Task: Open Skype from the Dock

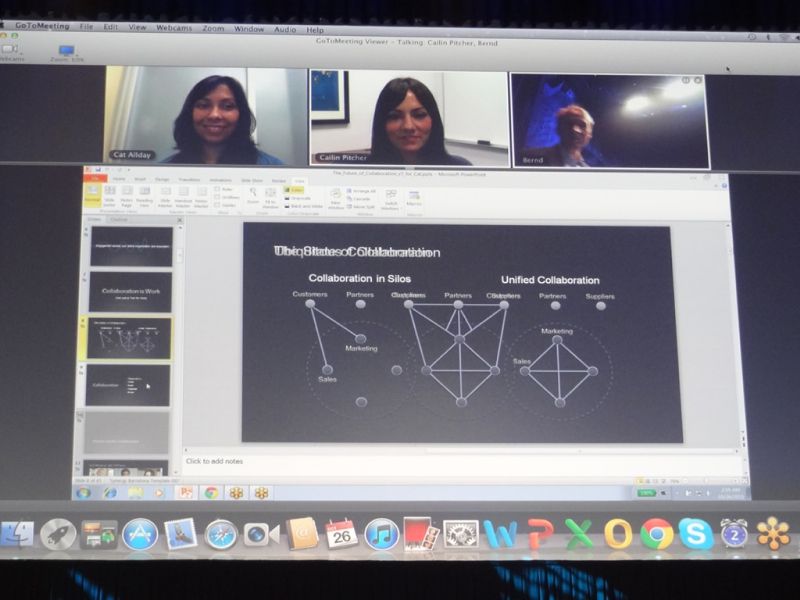Action: [x=695, y=534]
